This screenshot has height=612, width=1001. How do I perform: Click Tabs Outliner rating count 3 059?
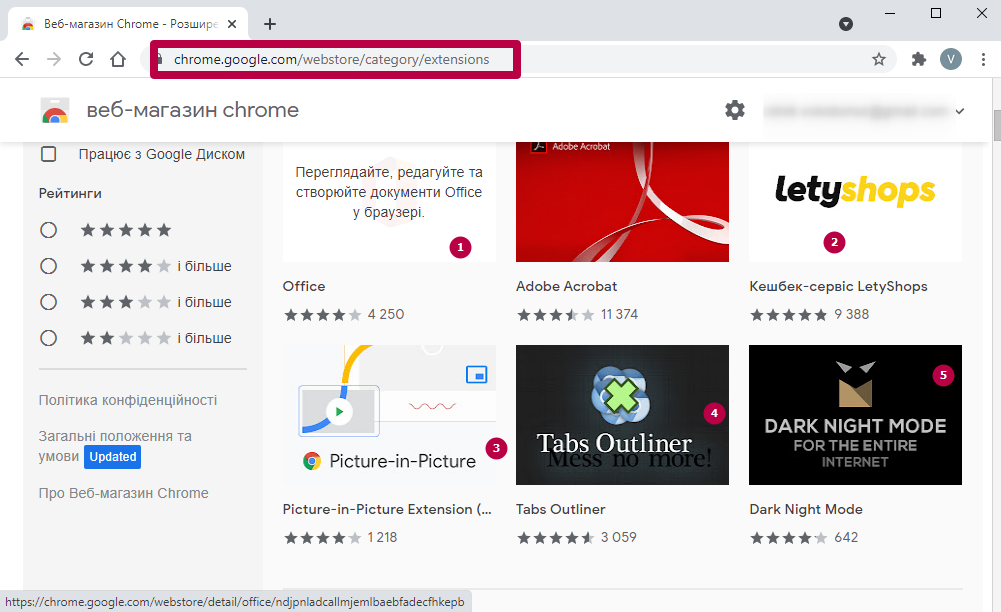coord(618,537)
